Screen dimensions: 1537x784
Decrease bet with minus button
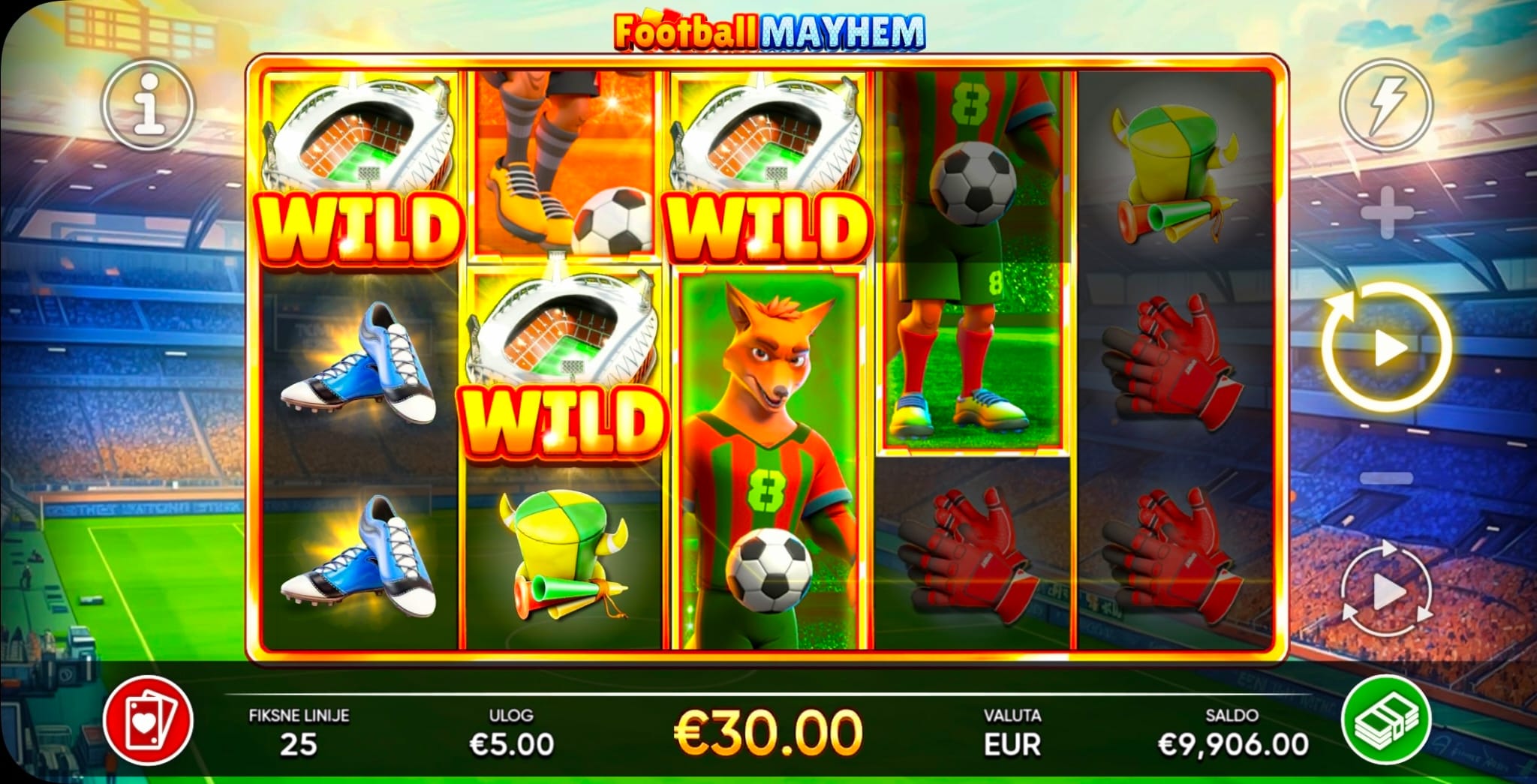[1386, 478]
